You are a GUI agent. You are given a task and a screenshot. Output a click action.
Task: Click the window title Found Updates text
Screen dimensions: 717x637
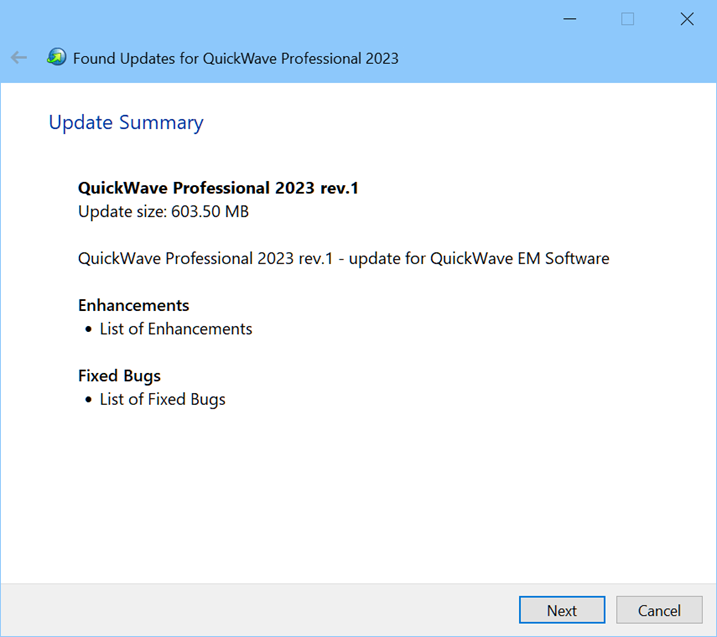coord(236,59)
